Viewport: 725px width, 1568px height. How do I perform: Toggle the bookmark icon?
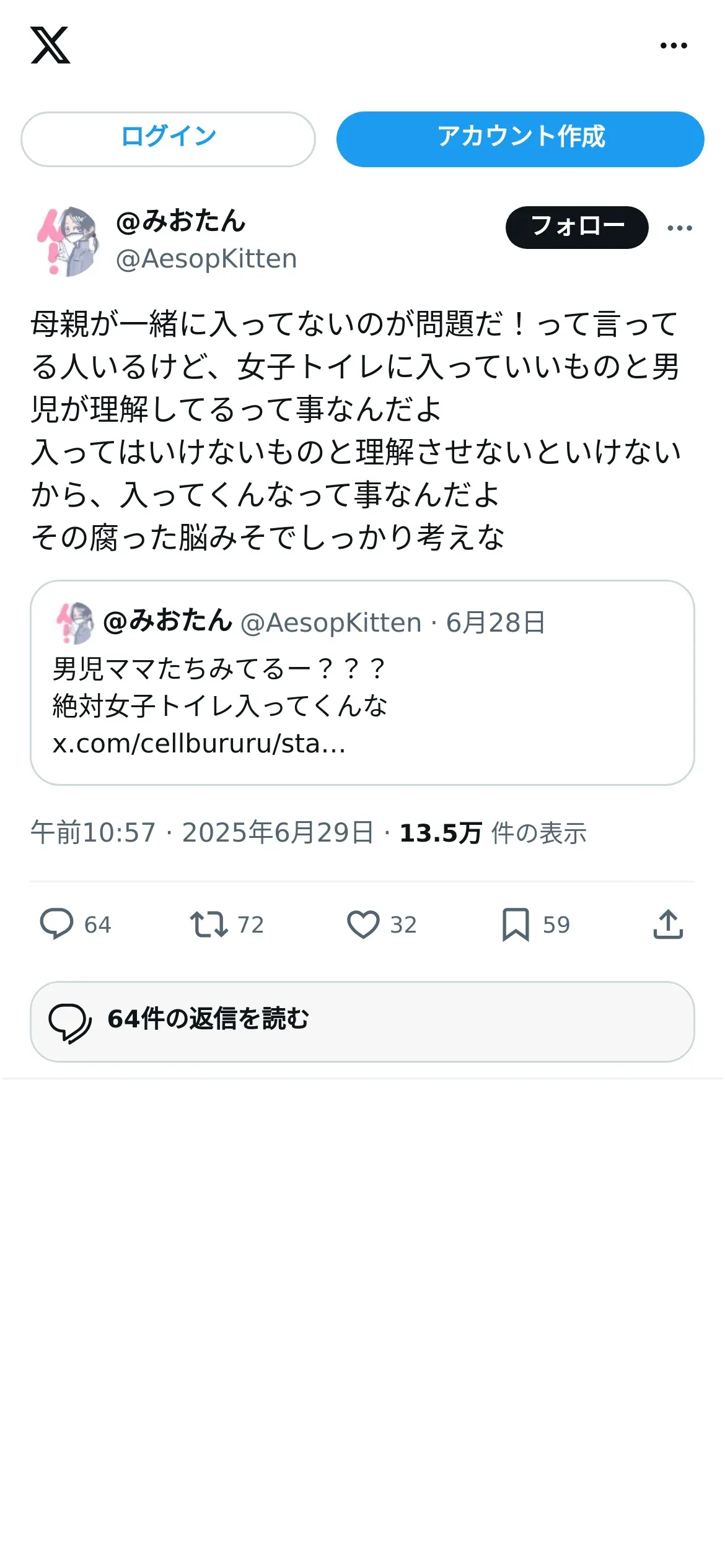516,924
